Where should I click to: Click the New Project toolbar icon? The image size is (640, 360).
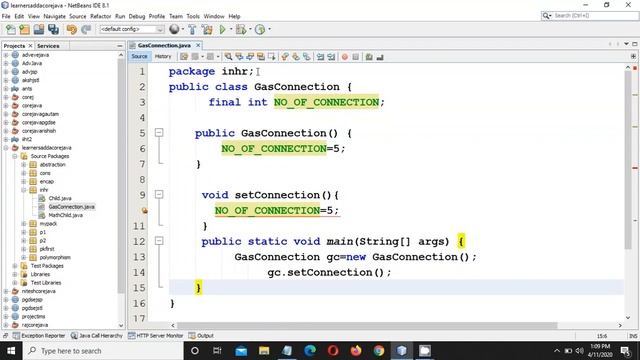(x=24, y=29)
